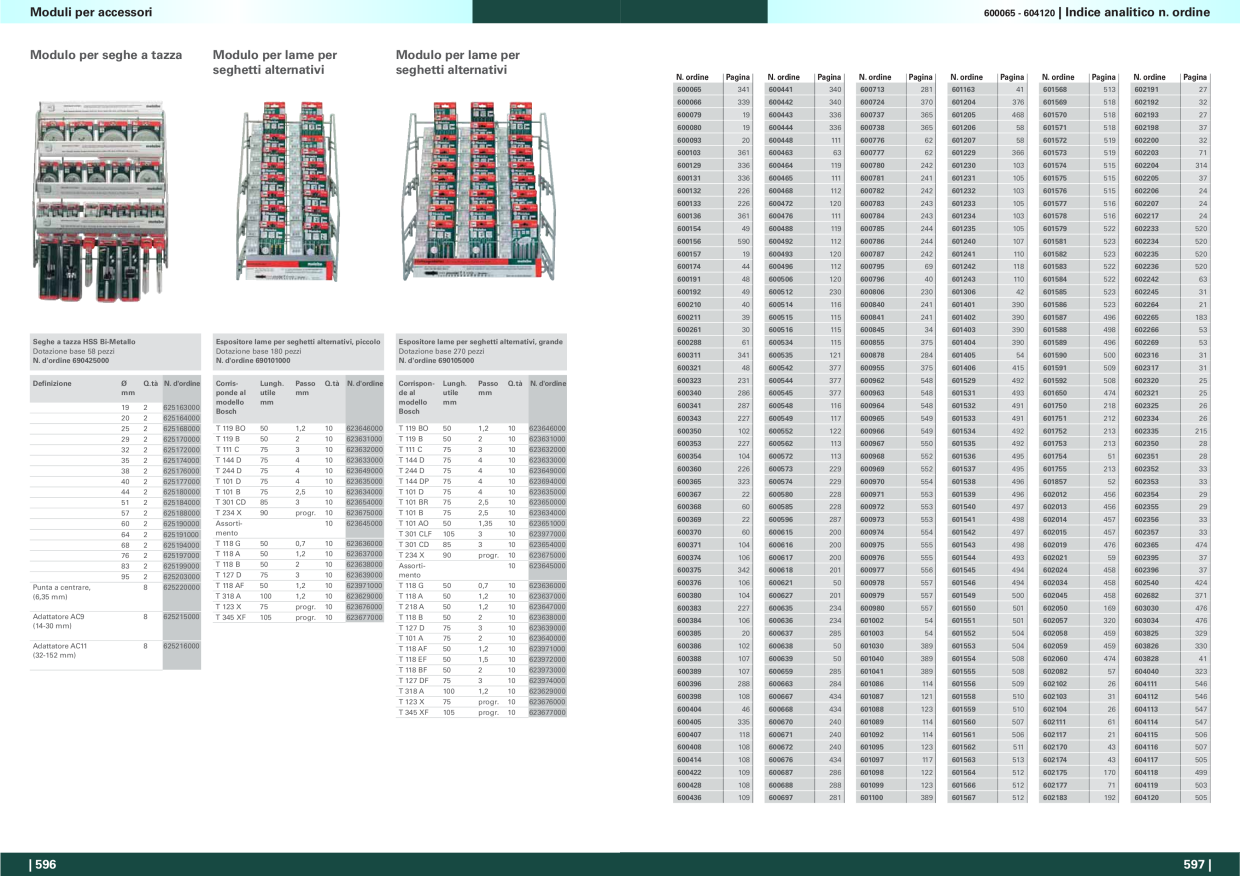Click model 'T 301 CLF' row label

click(416, 534)
